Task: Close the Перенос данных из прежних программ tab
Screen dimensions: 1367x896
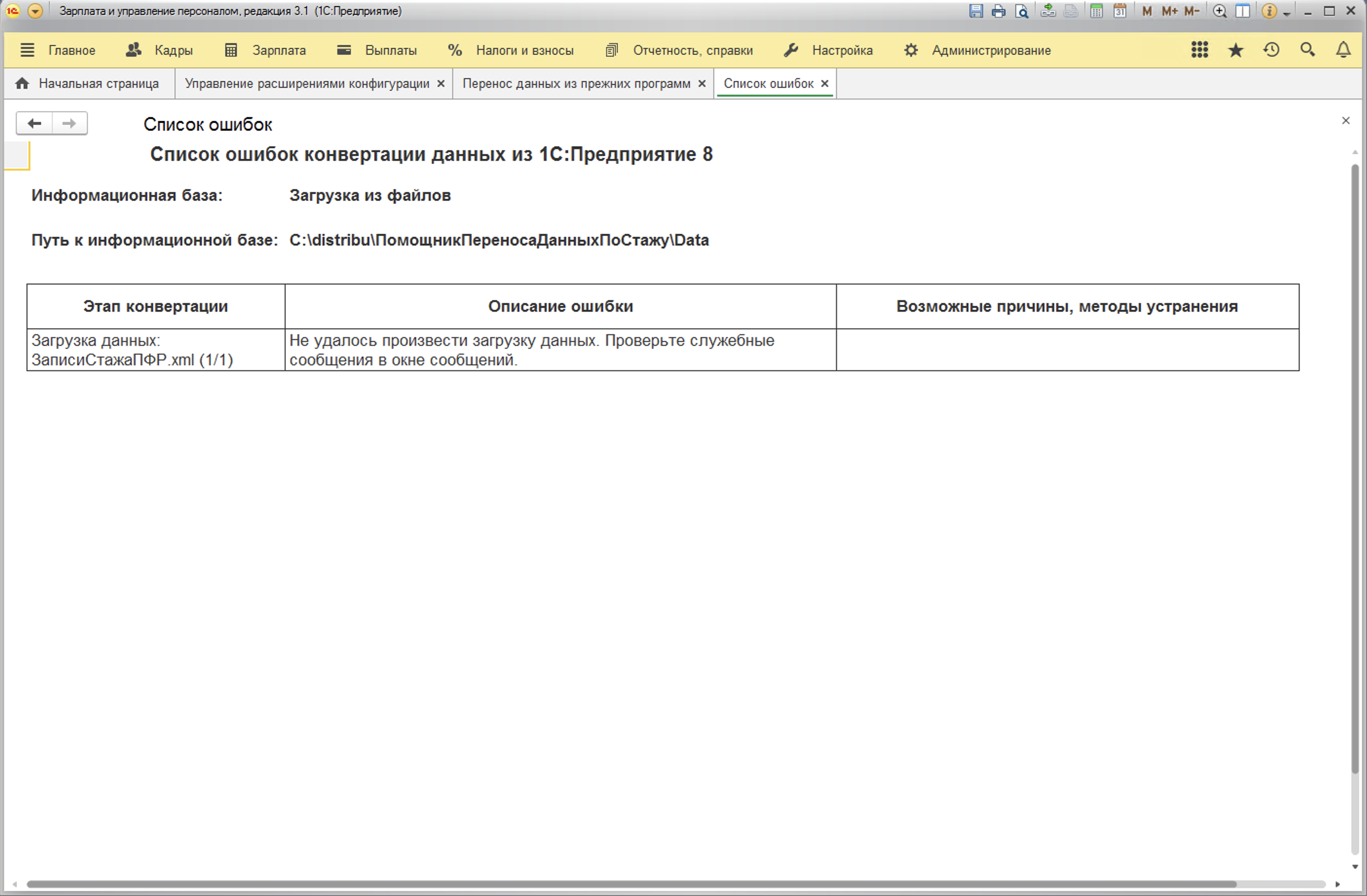Action: tap(702, 84)
